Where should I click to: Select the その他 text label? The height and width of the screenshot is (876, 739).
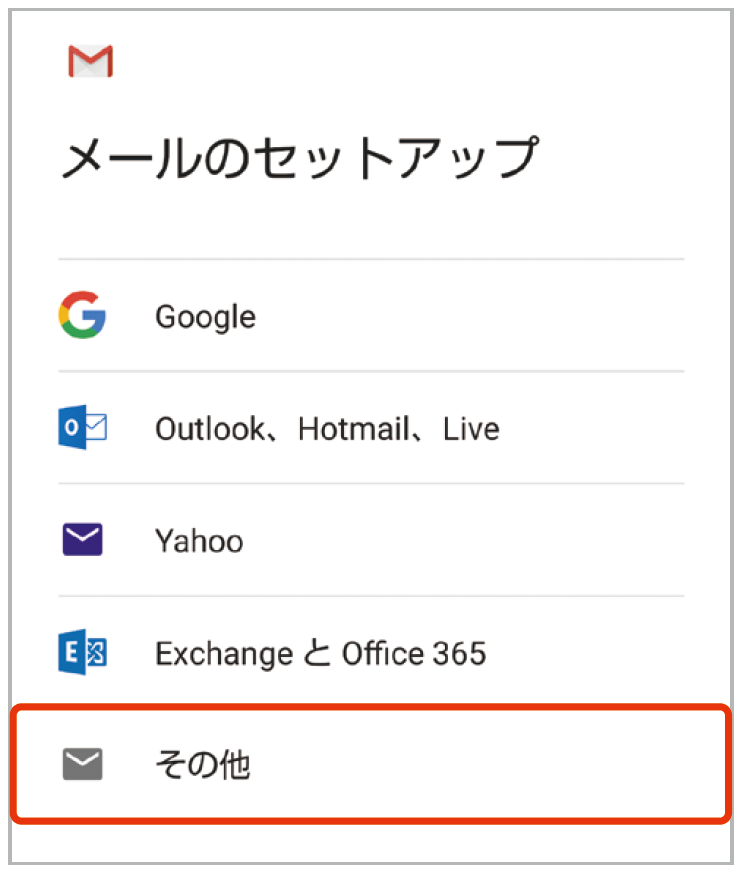pos(203,764)
